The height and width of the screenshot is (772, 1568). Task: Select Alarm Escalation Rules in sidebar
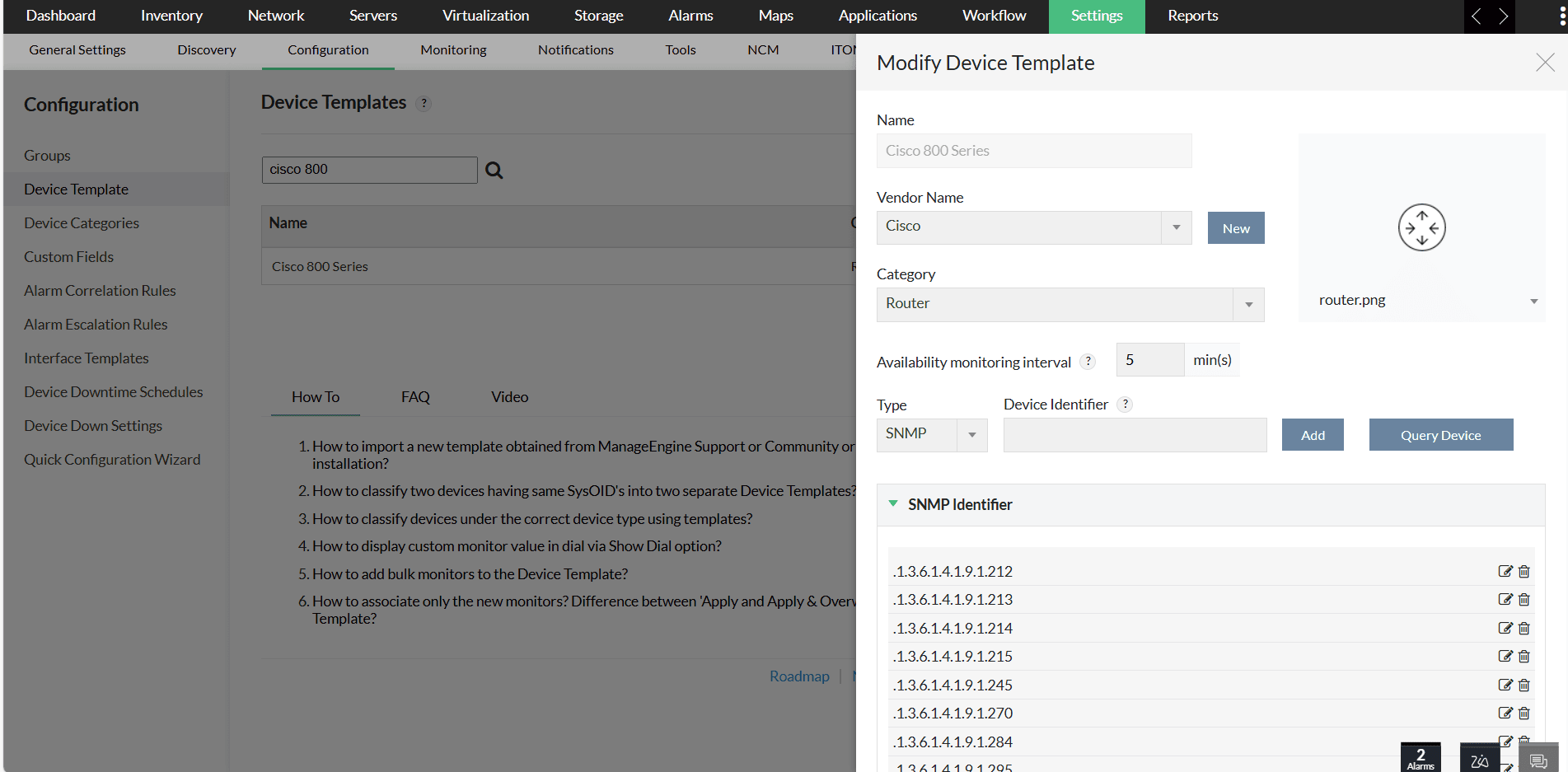pos(96,325)
